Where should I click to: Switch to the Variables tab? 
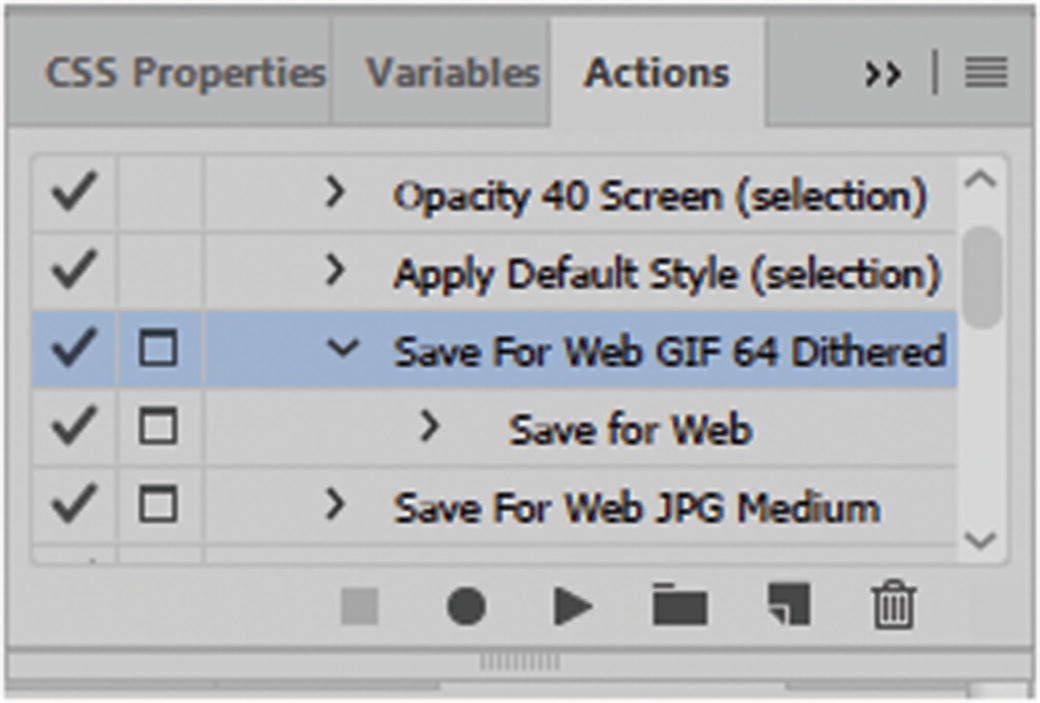(452, 74)
